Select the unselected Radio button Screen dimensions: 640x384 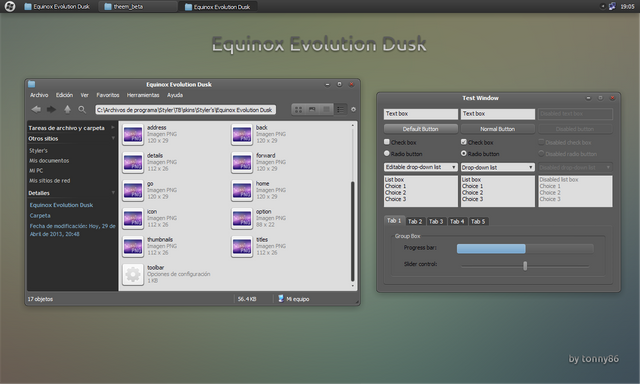point(387,153)
